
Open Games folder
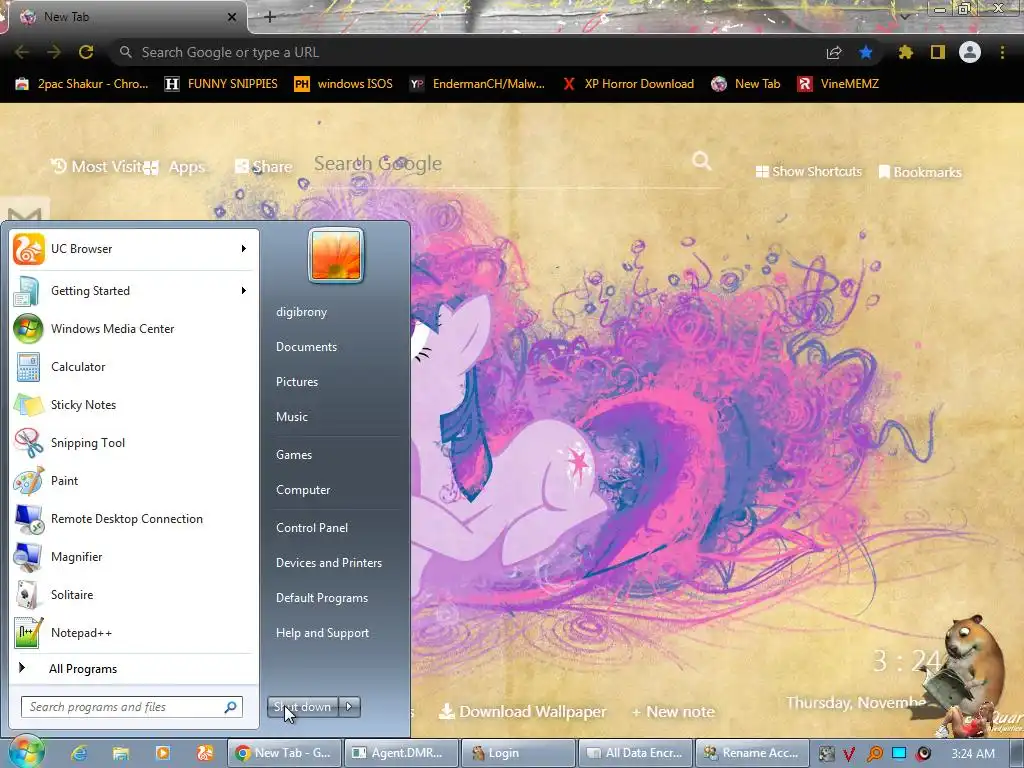tap(294, 455)
